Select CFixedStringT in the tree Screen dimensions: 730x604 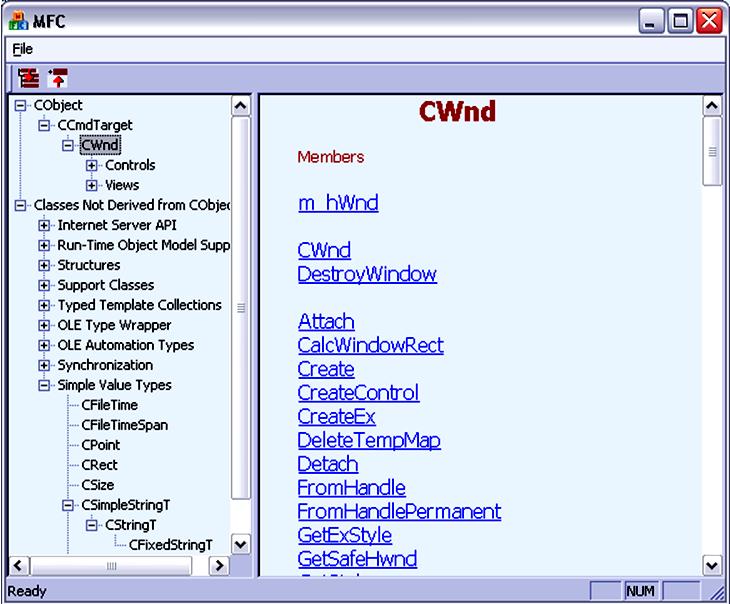[170, 545]
